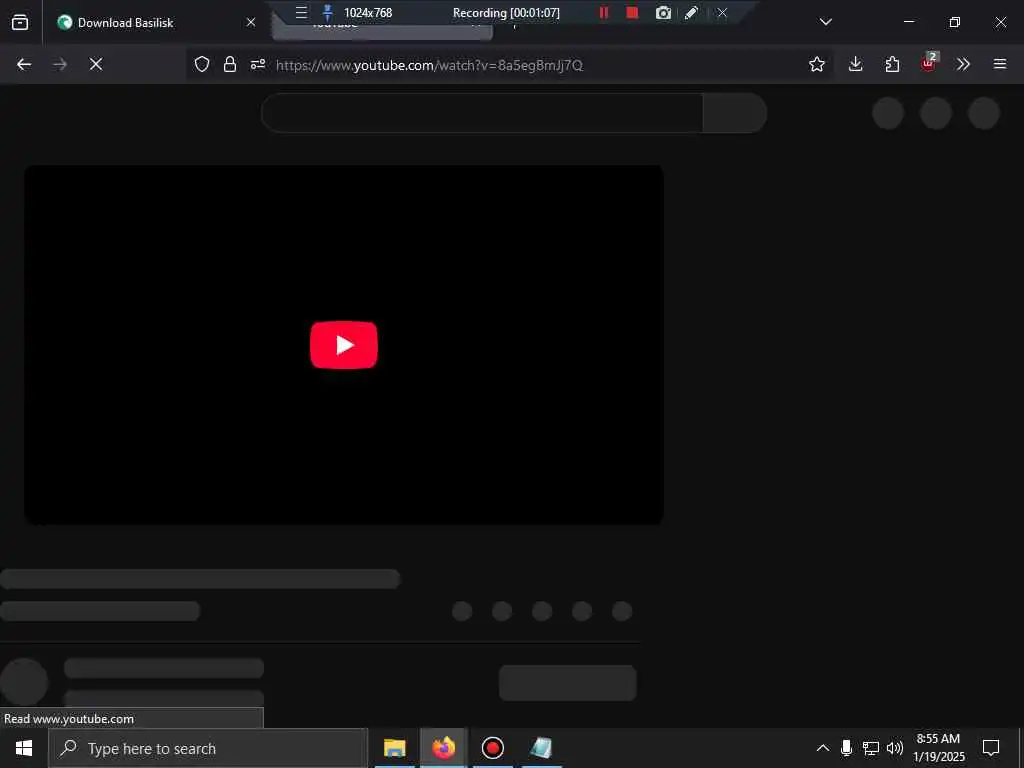Image resolution: width=1024 pixels, height=768 pixels.
Task: Show more tools overflow chevrons
Action: [963, 64]
